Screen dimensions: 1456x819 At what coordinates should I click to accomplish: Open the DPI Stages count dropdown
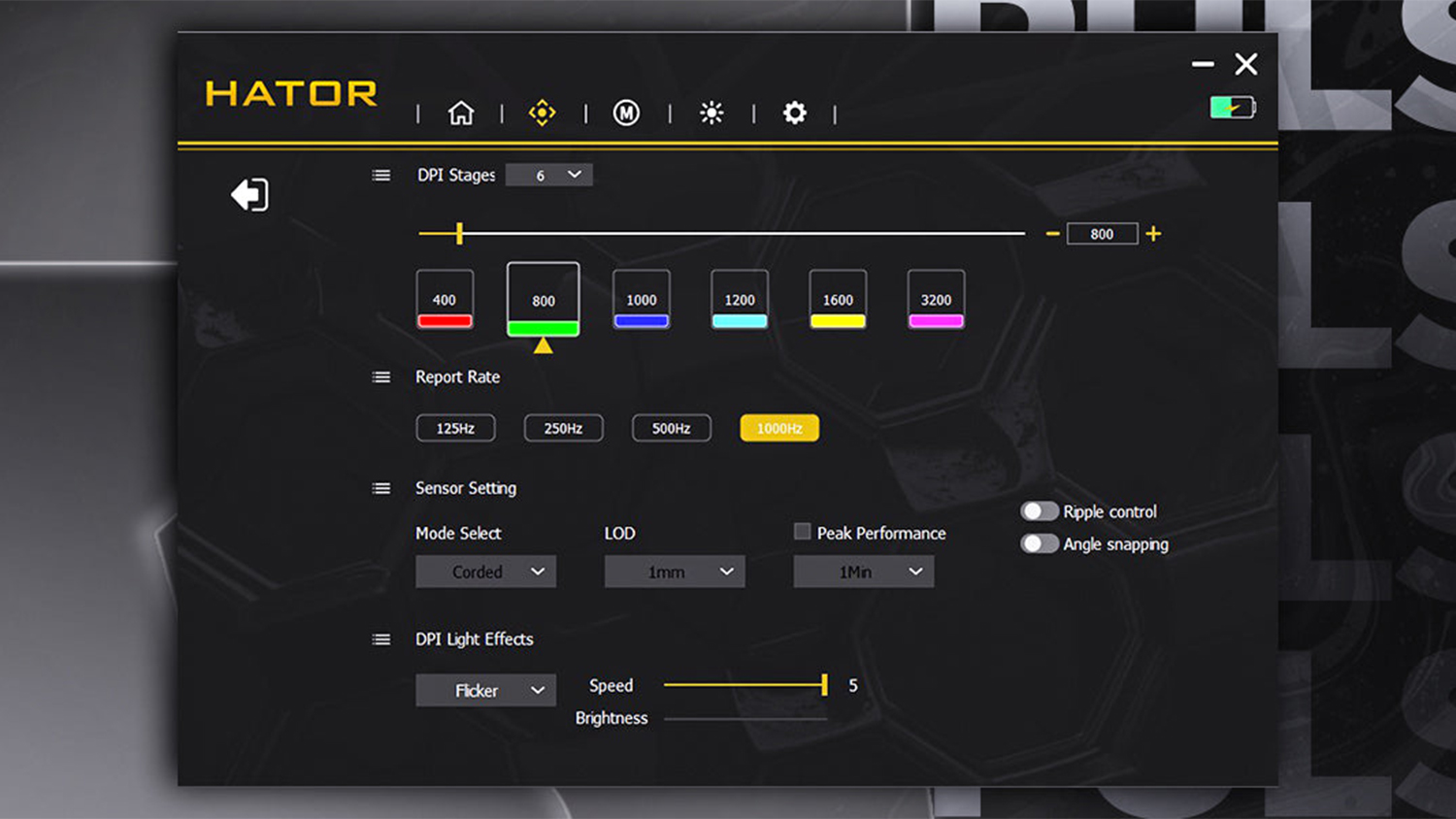pyautogui.click(x=549, y=175)
